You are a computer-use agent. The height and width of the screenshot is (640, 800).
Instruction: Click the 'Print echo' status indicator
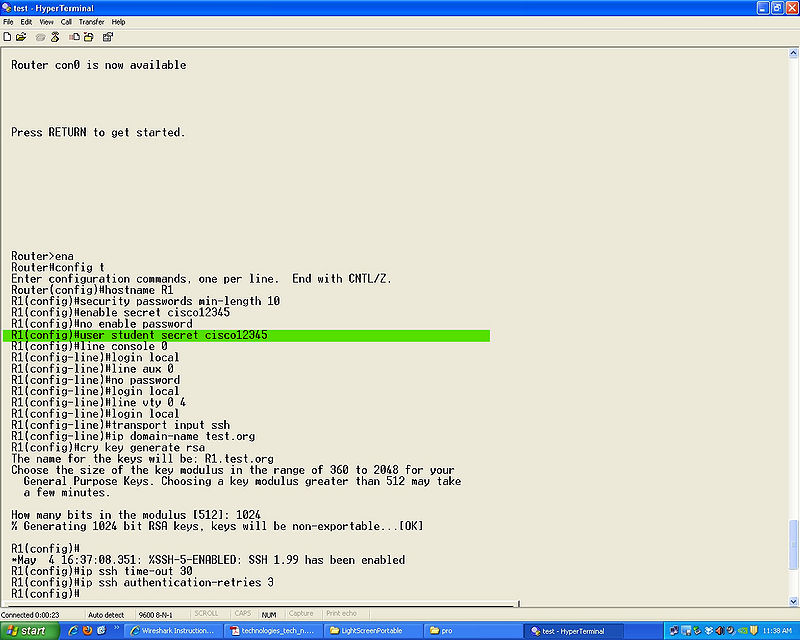point(341,613)
